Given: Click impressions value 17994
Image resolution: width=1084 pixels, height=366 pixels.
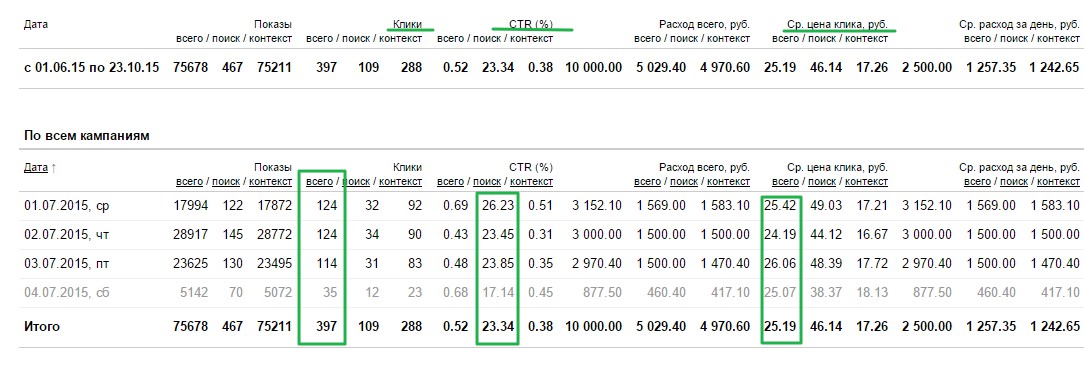Looking at the screenshot, I should [x=191, y=206].
